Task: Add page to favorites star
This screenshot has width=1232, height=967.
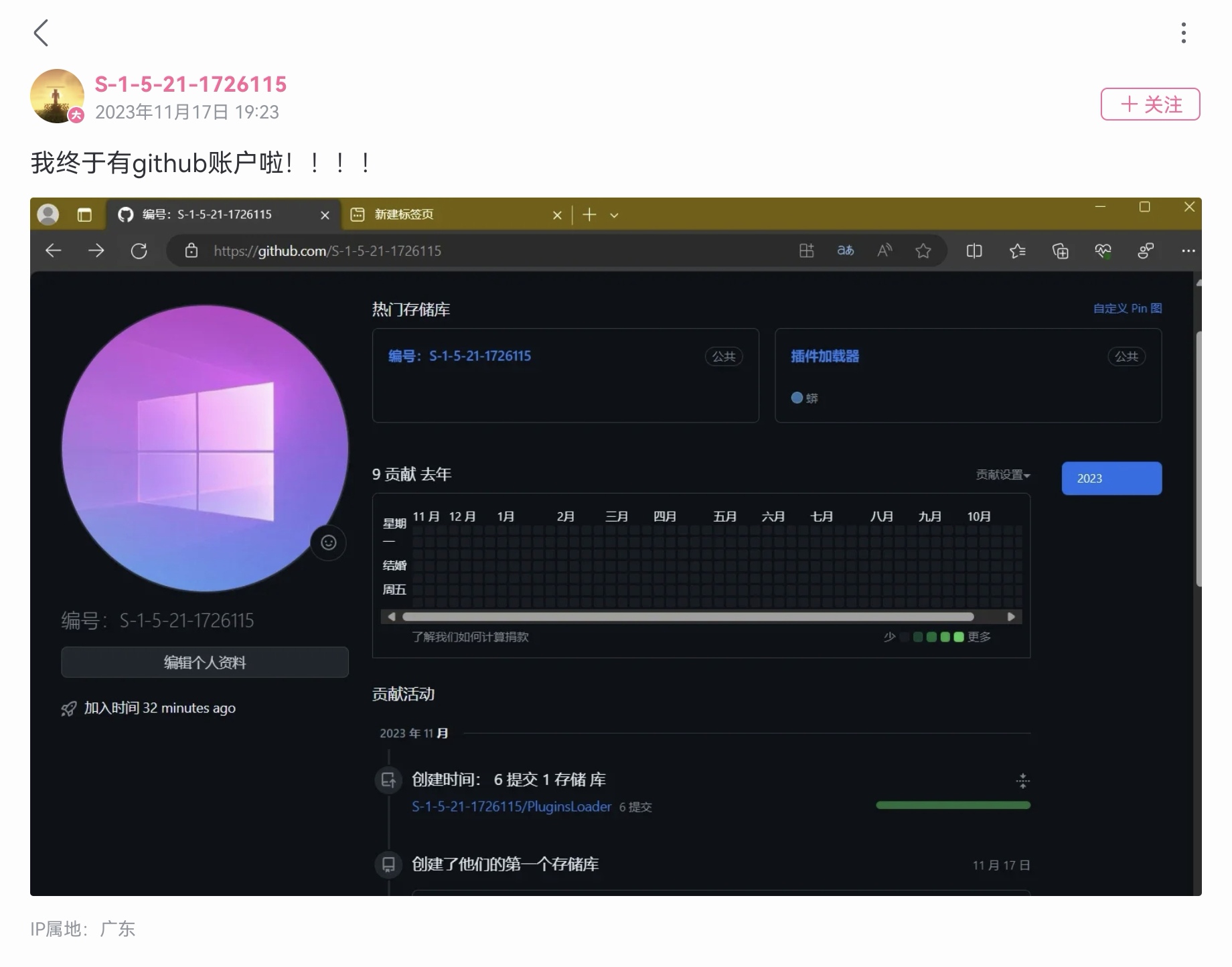Action: pyautogui.click(x=923, y=250)
